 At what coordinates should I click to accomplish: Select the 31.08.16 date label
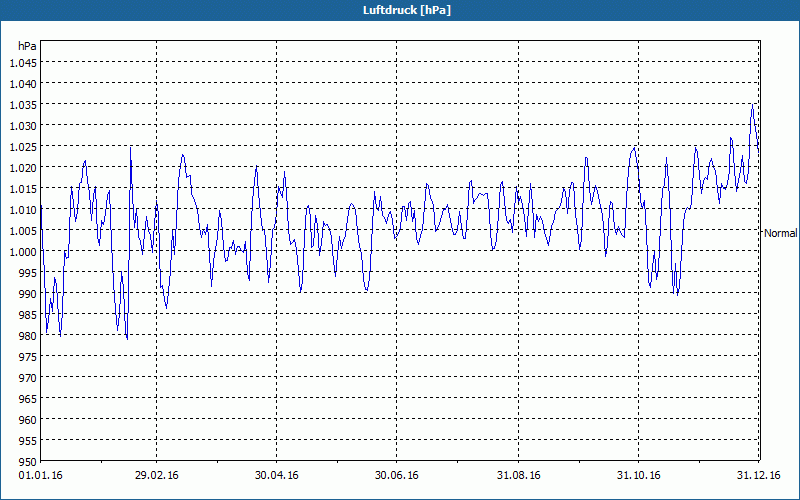(x=518, y=476)
